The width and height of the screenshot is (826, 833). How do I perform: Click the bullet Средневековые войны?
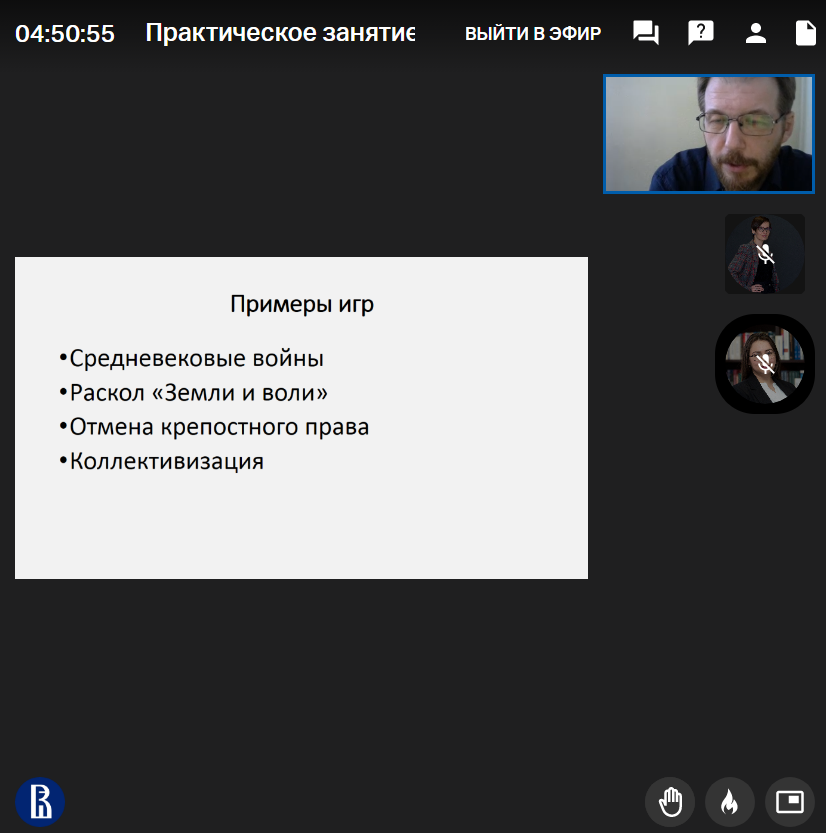coord(196,358)
